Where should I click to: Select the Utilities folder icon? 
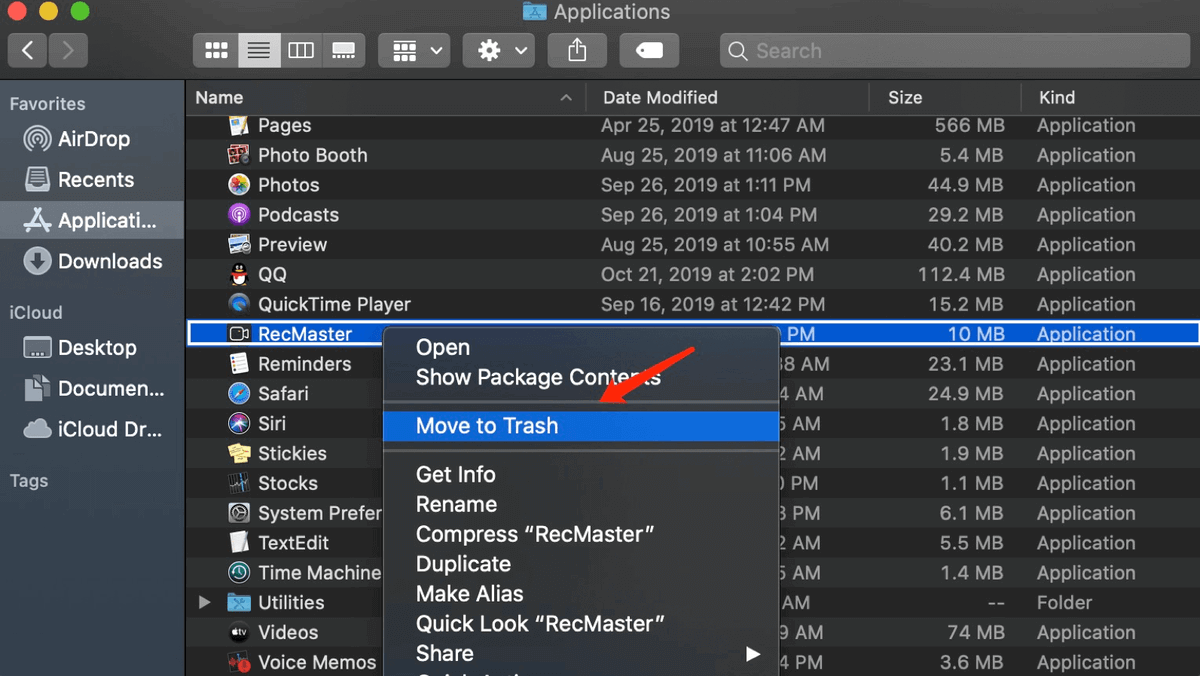tap(238, 602)
